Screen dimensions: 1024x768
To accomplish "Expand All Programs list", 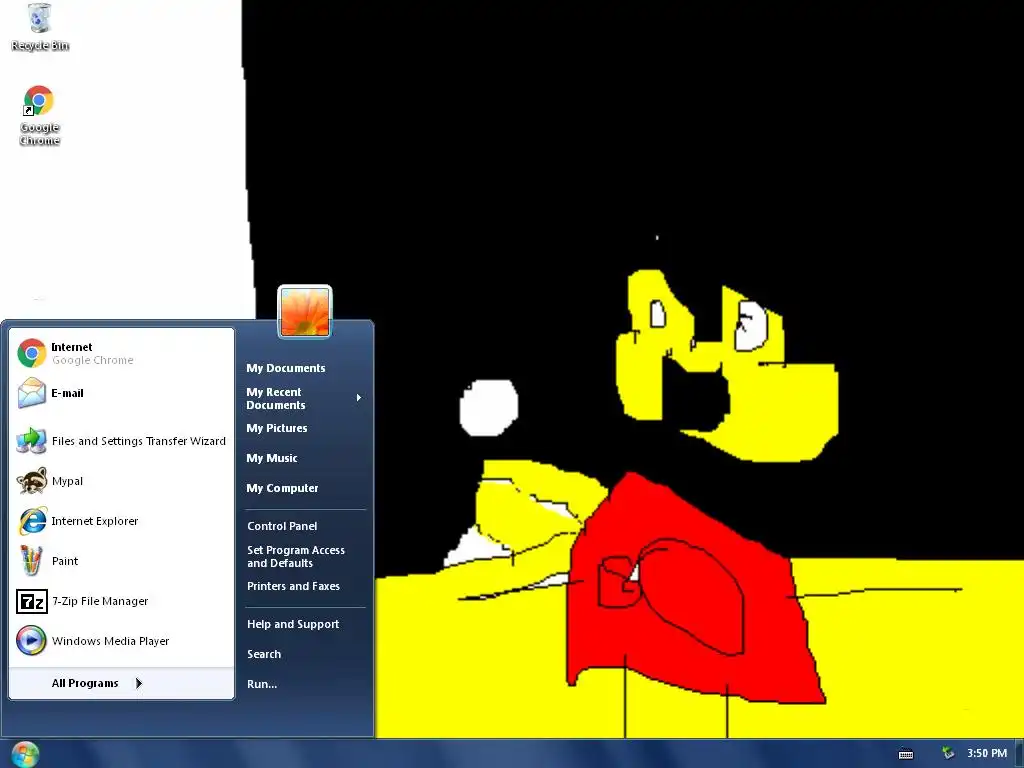I will pyautogui.click(x=121, y=683).
